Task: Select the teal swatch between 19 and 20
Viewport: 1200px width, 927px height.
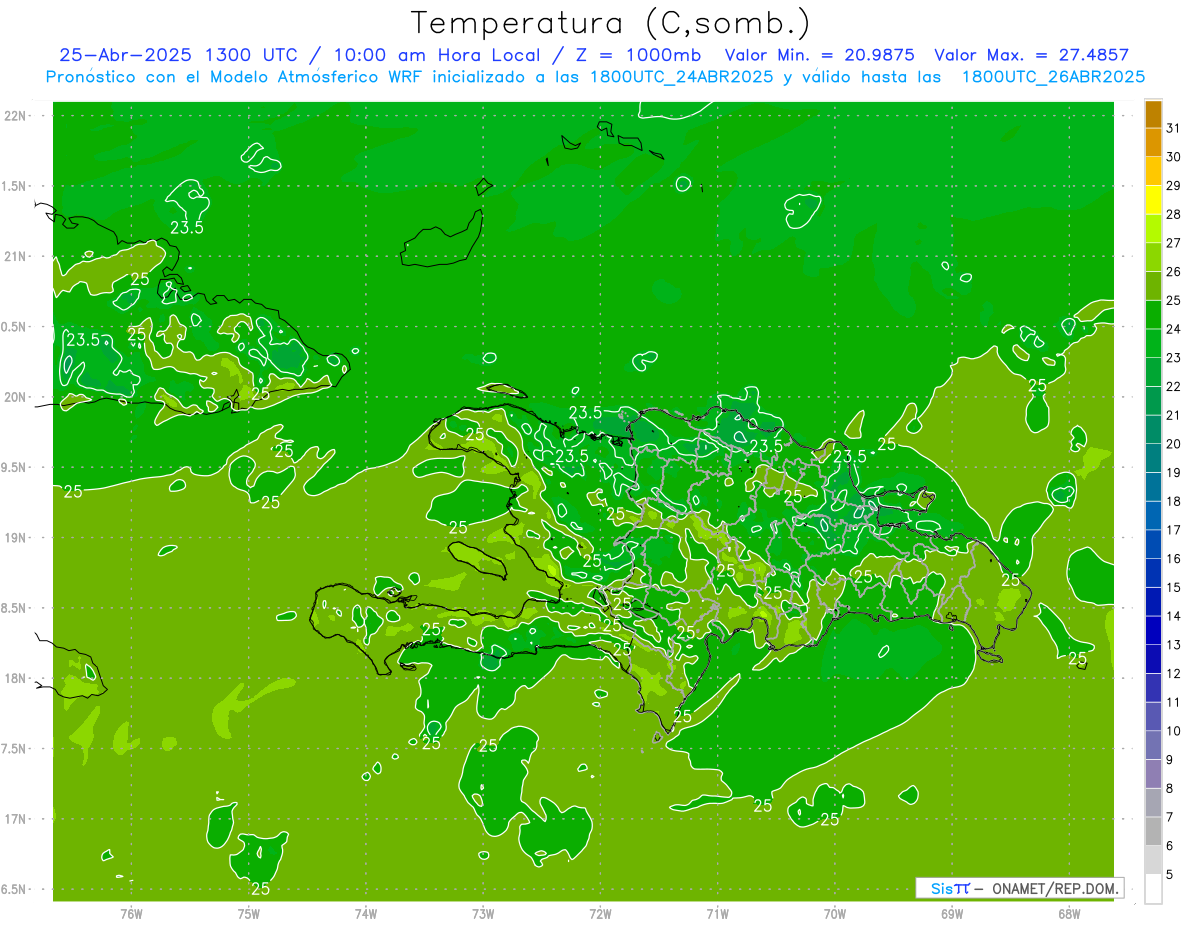Action: pos(1154,458)
